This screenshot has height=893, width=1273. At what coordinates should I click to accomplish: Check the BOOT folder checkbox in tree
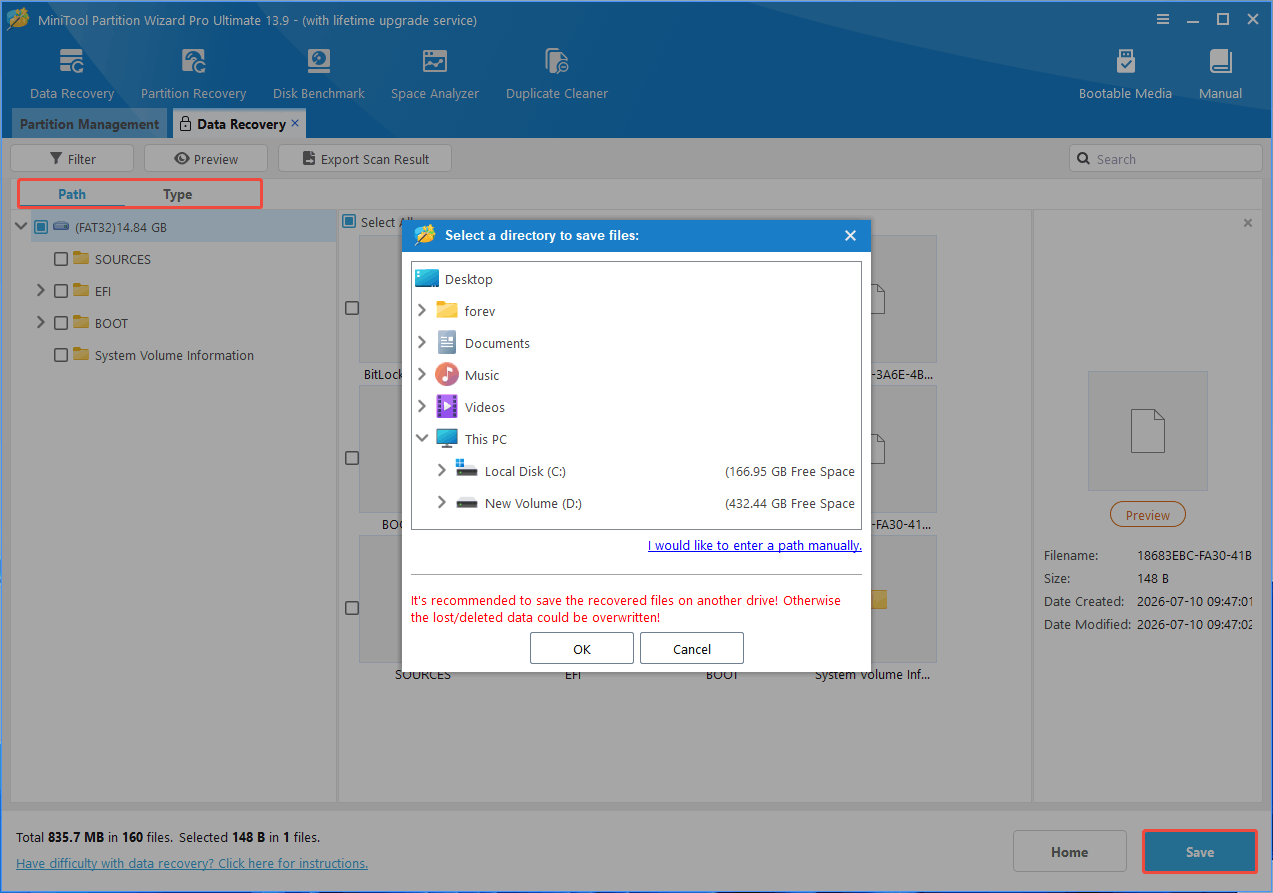tap(61, 323)
